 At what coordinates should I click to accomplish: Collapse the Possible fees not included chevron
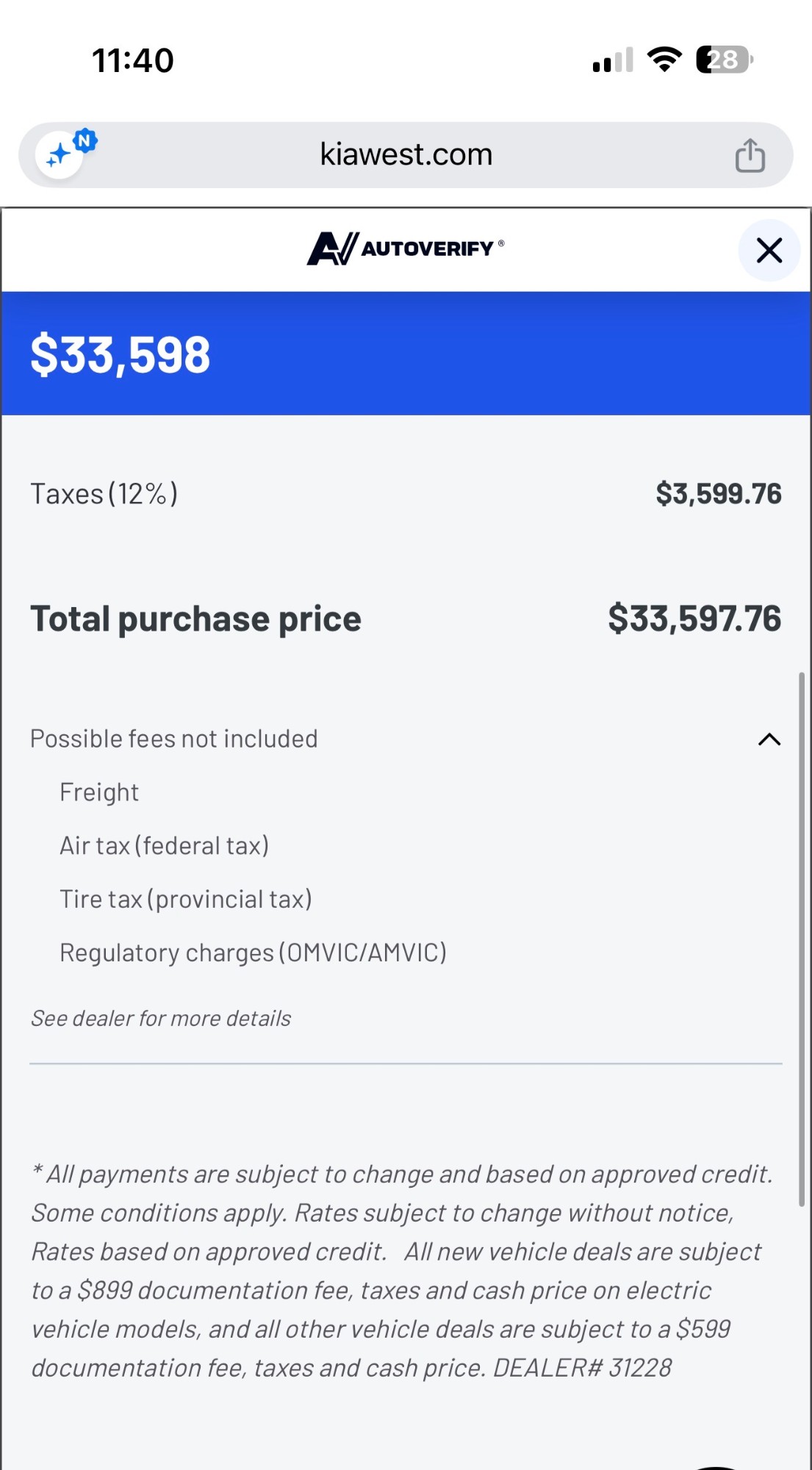(x=769, y=739)
